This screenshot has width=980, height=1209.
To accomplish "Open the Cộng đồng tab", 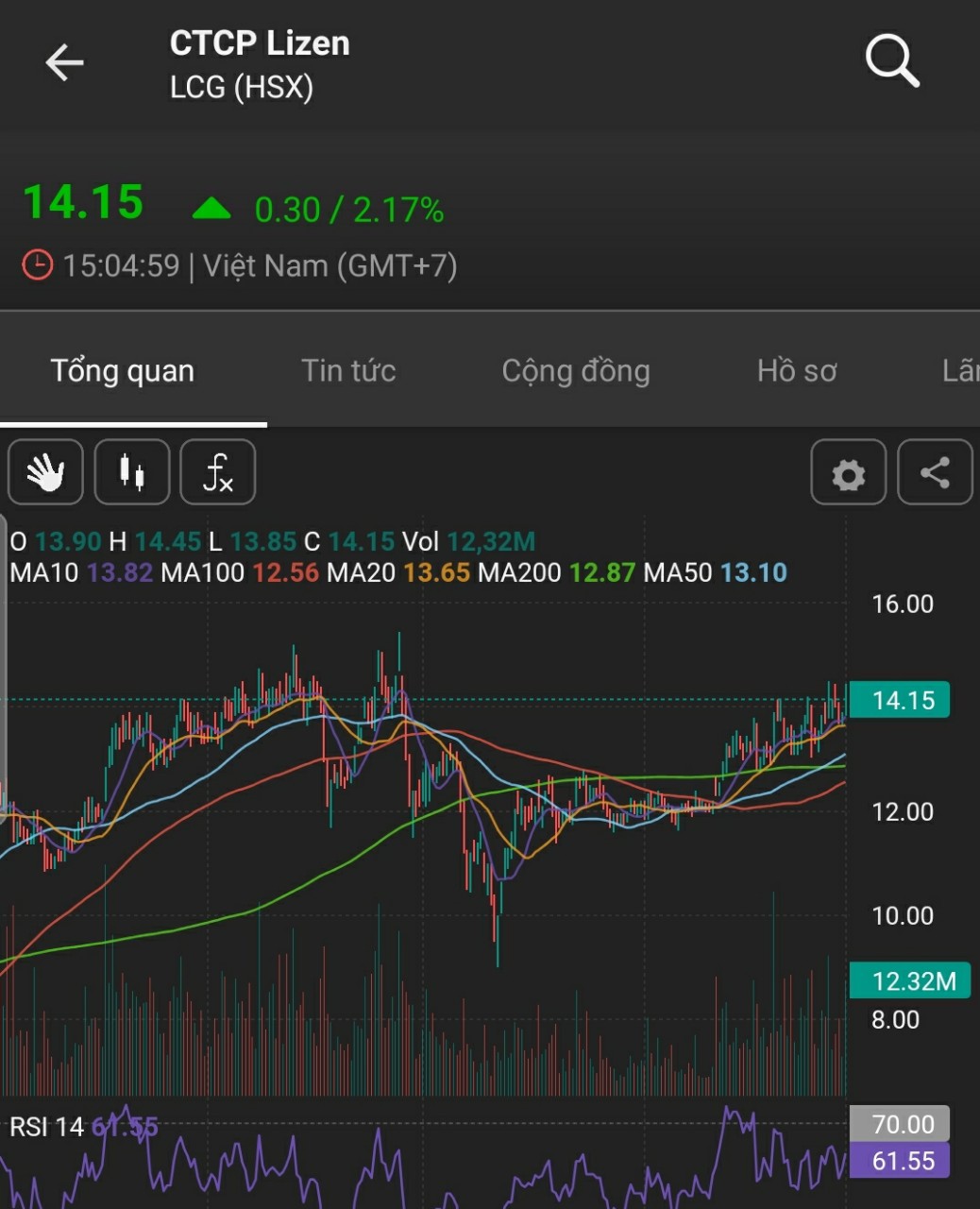I will 576,371.
